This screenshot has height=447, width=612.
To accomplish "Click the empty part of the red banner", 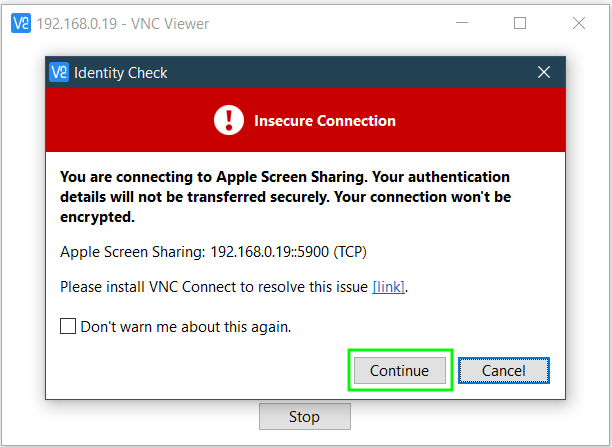I will [x=480, y=120].
